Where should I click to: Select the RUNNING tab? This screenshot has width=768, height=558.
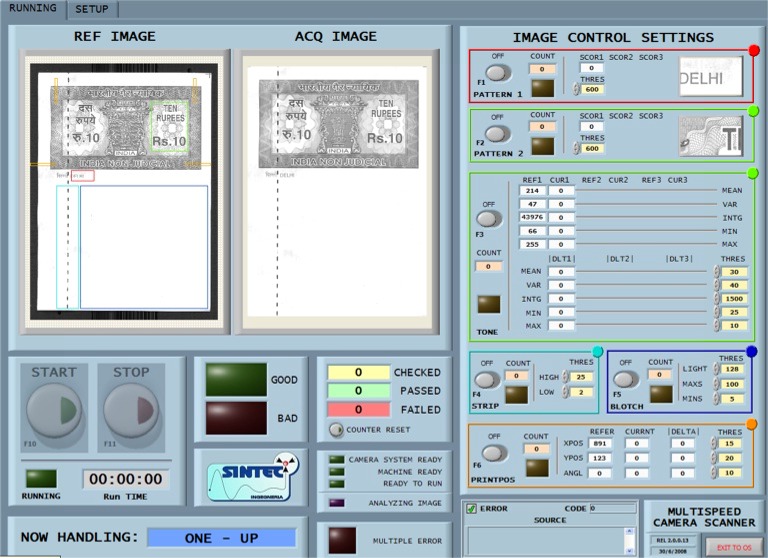(x=33, y=8)
